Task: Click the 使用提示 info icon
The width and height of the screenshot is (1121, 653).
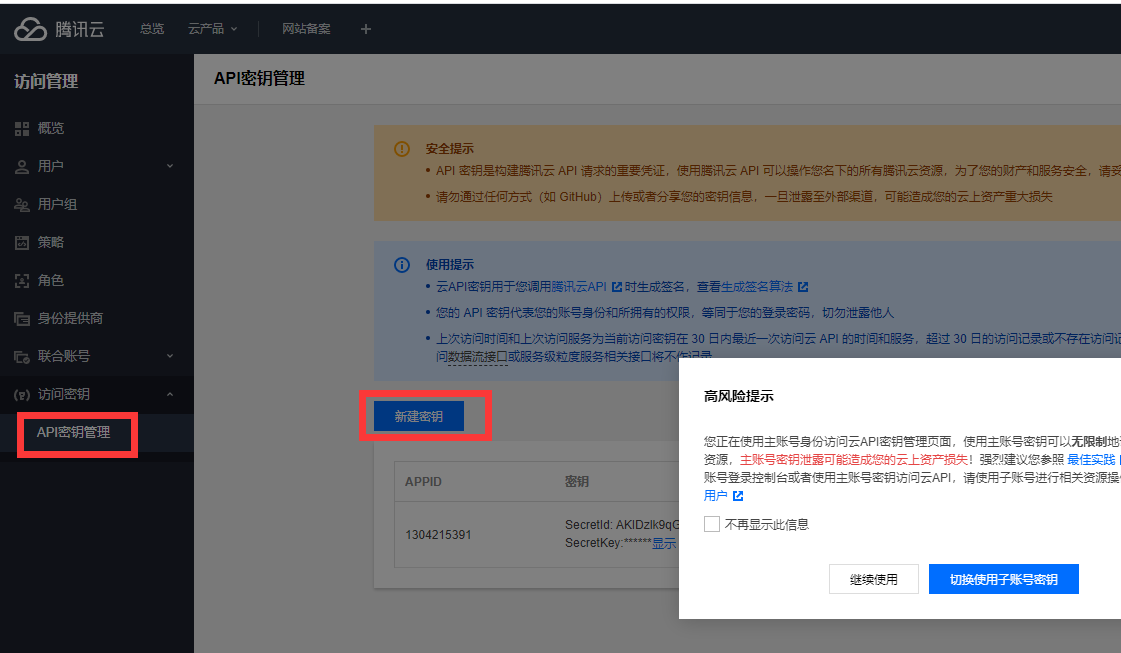Action: [x=402, y=265]
